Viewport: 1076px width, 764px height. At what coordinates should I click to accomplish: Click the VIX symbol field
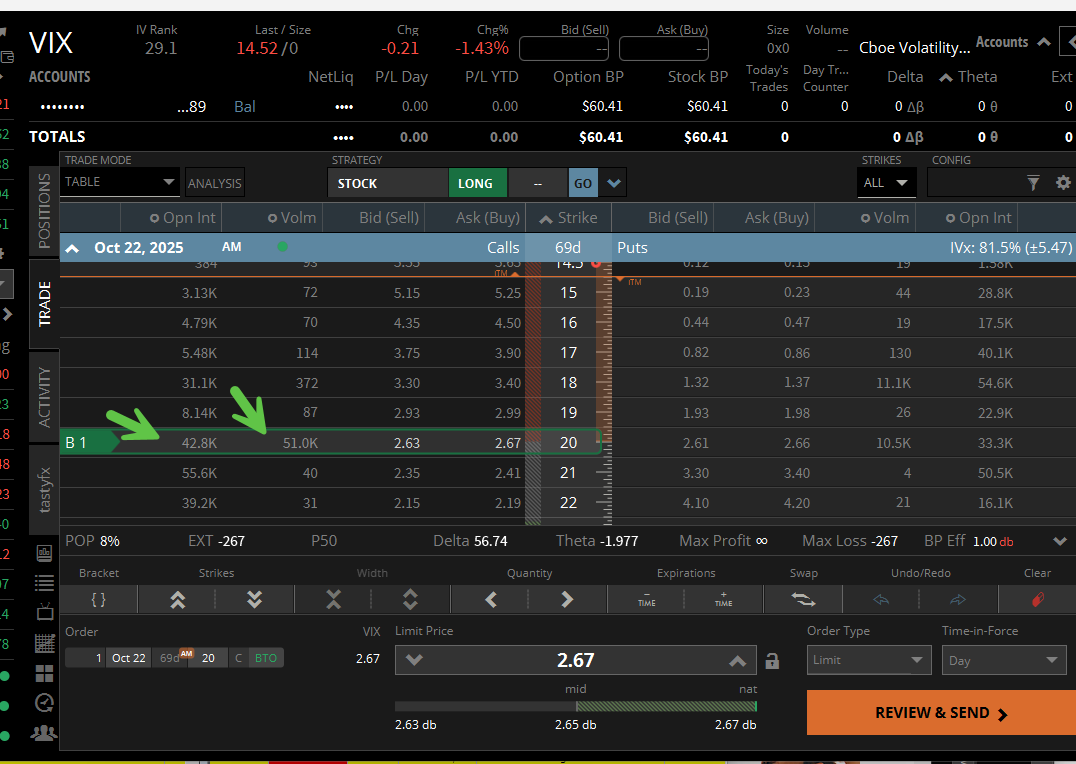[51, 43]
